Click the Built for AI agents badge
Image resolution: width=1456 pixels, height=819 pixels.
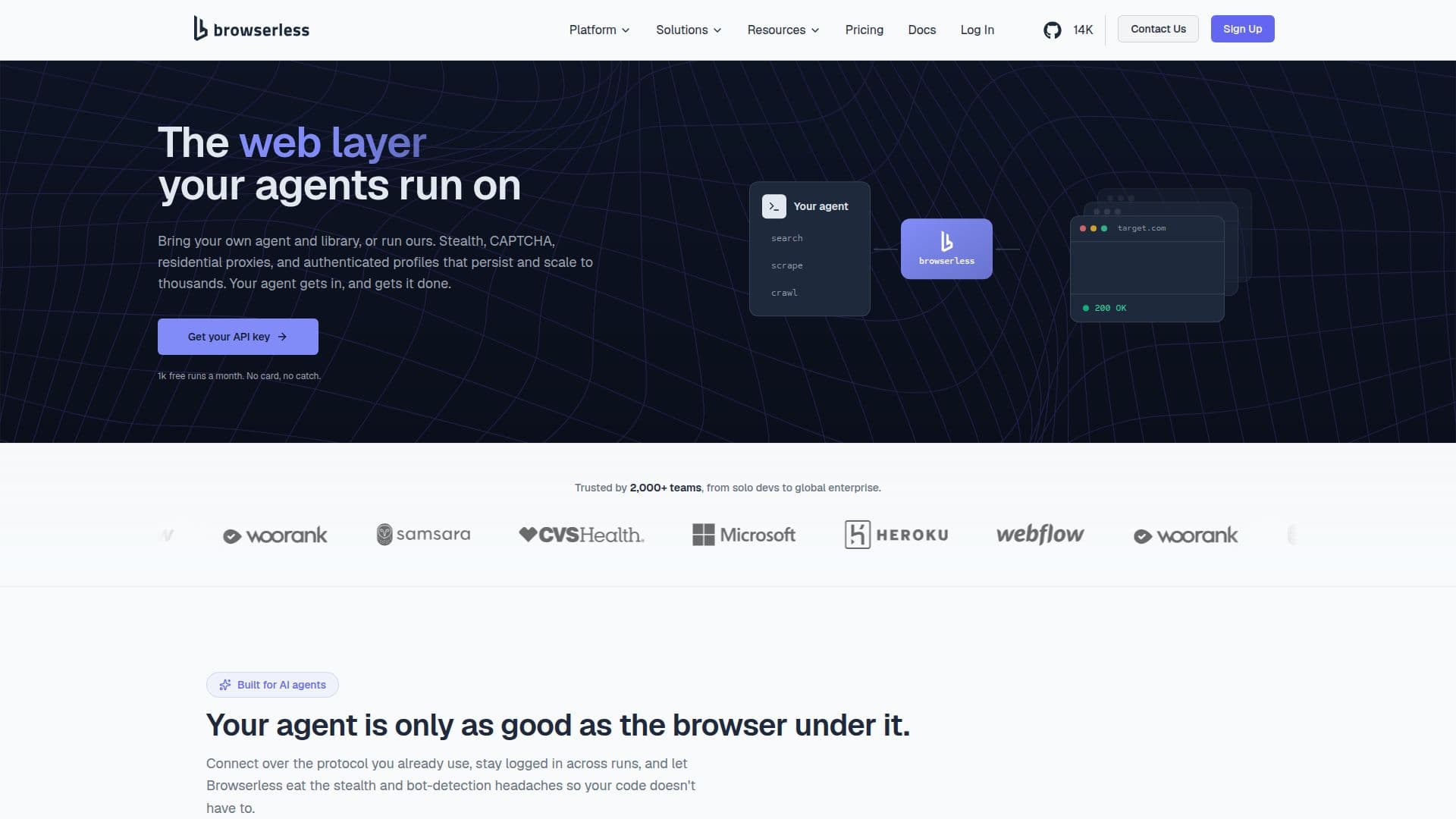click(x=272, y=685)
